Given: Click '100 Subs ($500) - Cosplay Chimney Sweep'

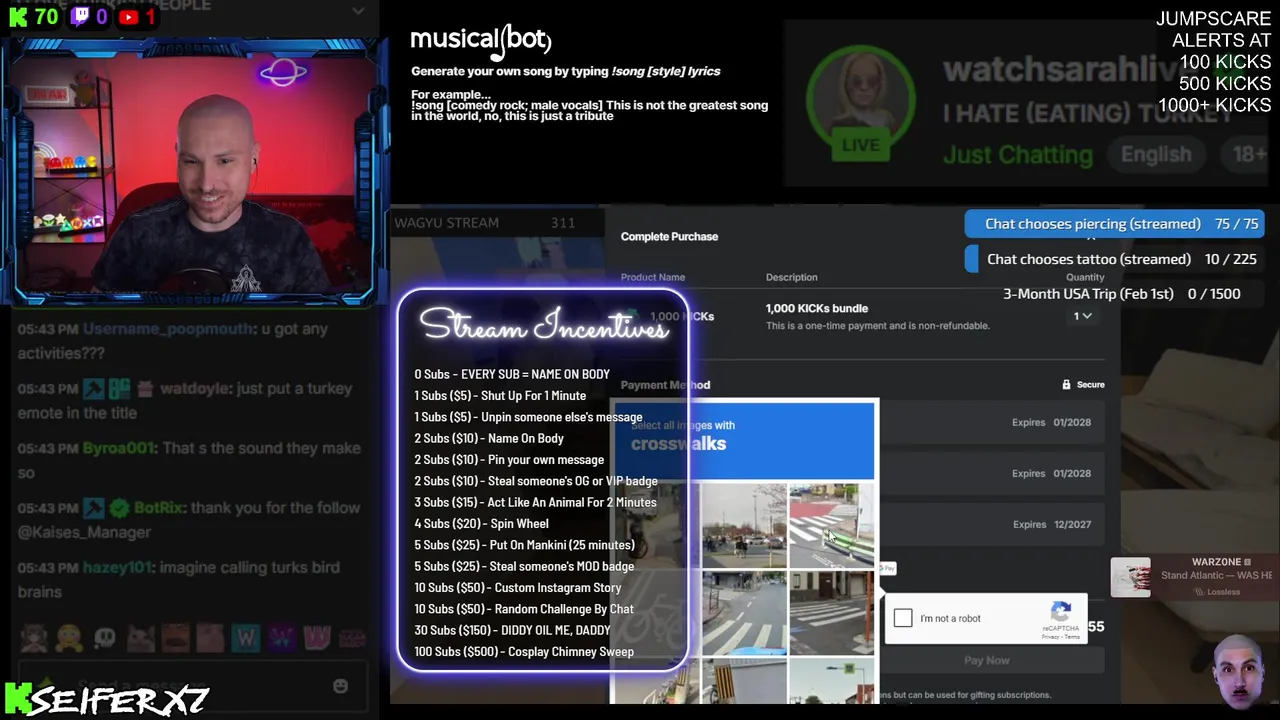Looking at the screenshot, I should point(524,652).
